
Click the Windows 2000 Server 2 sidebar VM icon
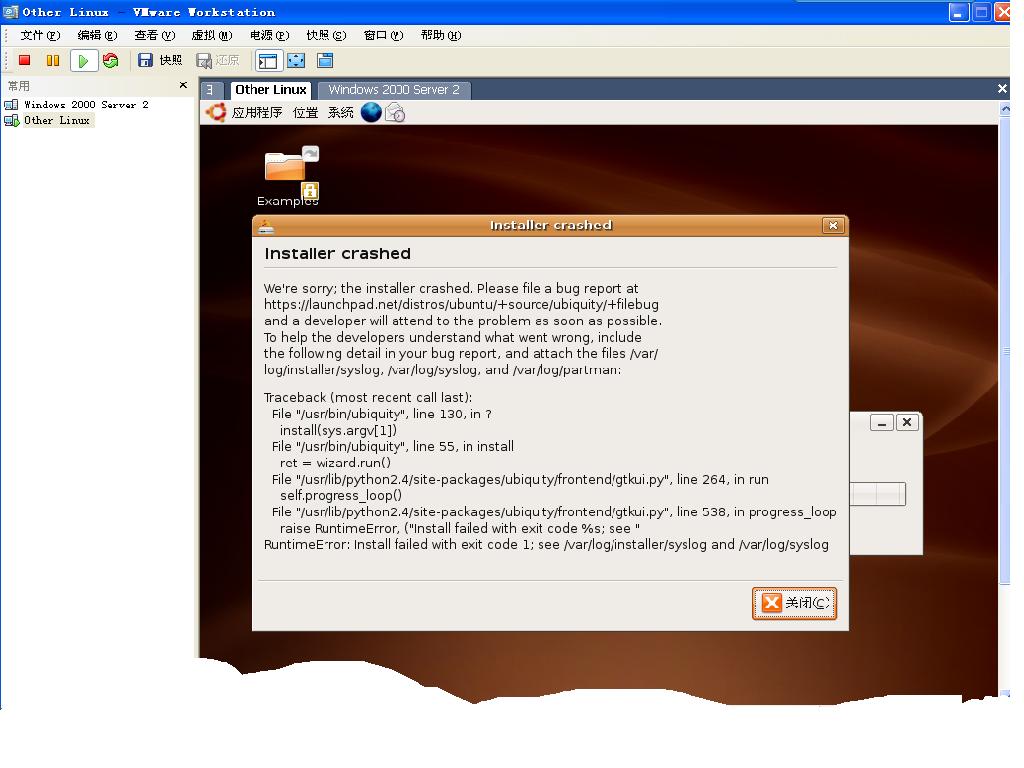[11, 104]
